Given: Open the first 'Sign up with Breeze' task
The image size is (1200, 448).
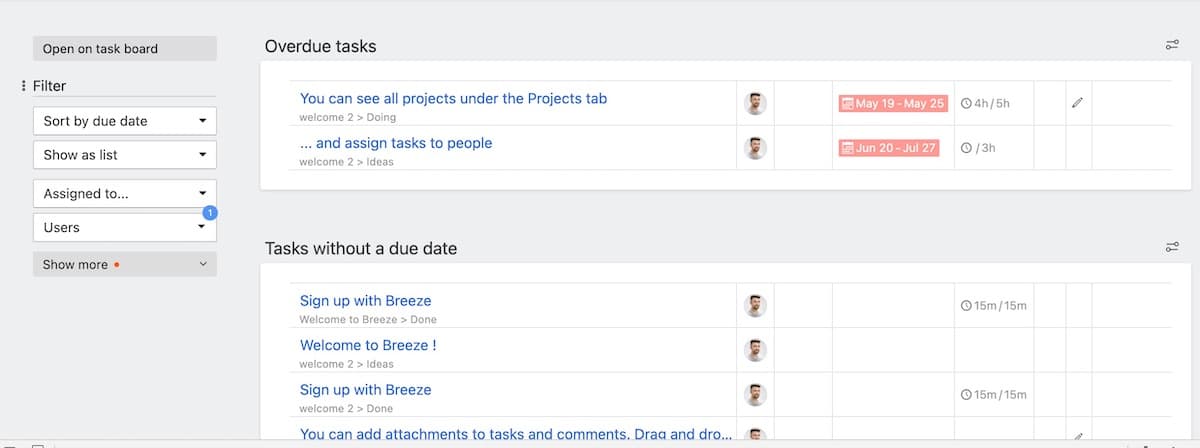Looking at the screenshot, I should pyautogui.click(x=366, y=300).
